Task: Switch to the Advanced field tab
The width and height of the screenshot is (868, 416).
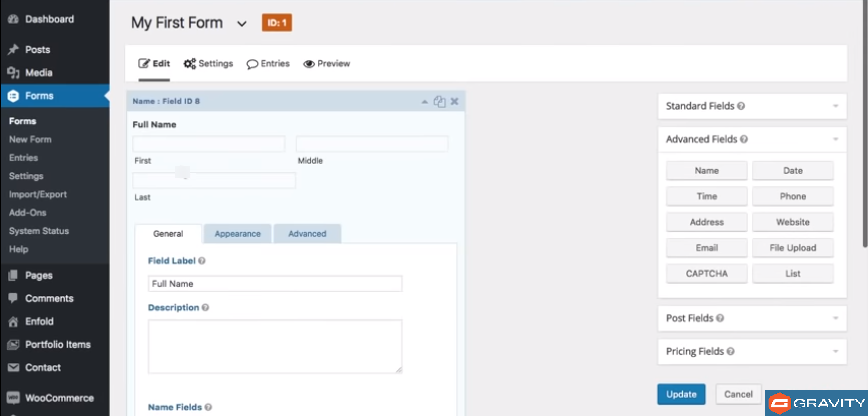Action: [x=307, y=234]
